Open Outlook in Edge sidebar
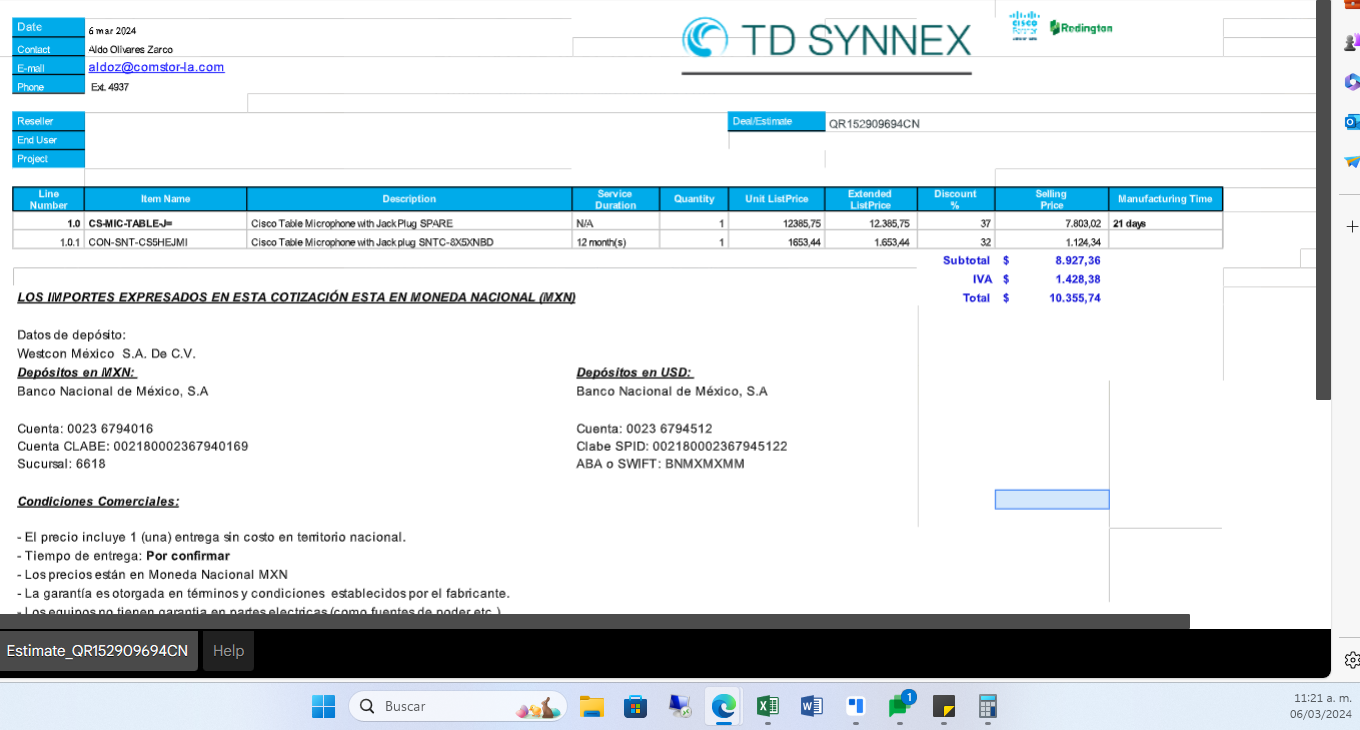 [x=1351, y=122]
